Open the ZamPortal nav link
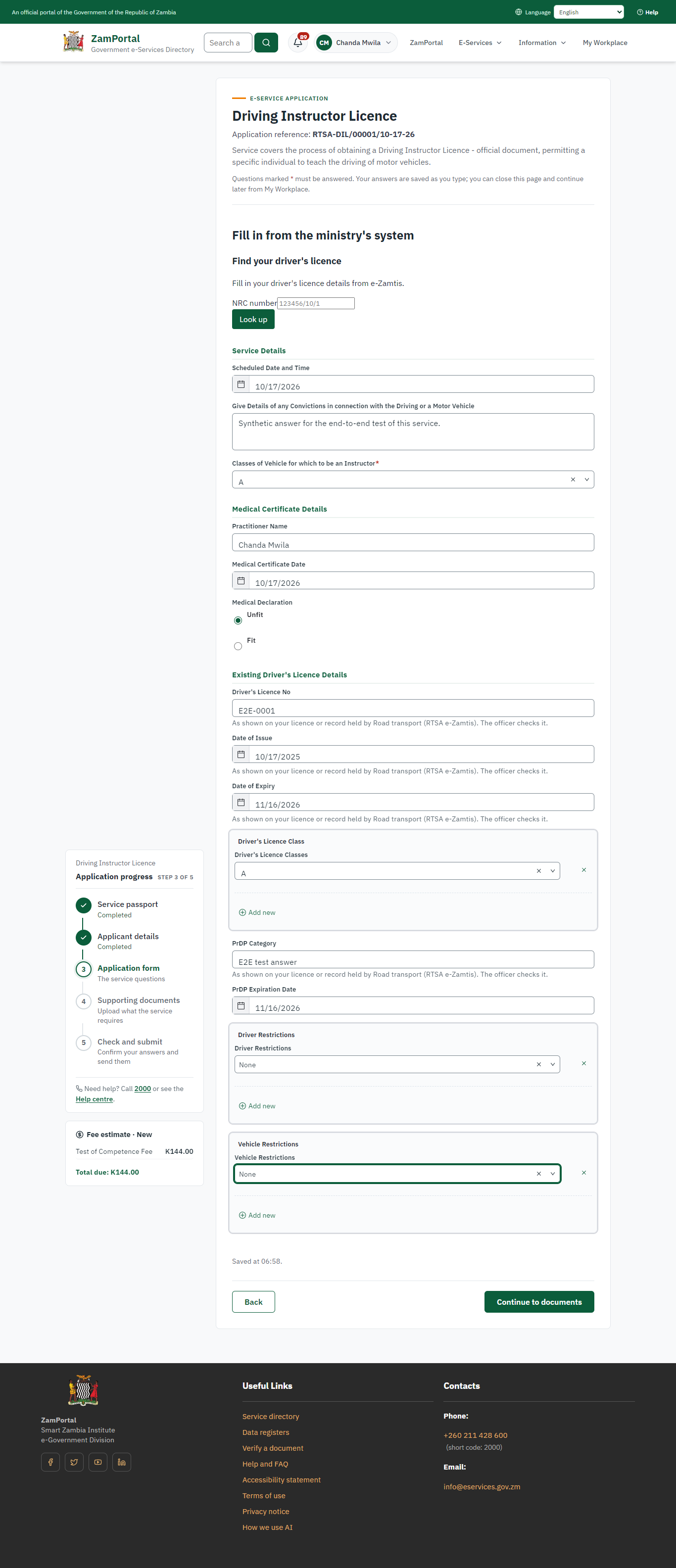 tap(426, 43)
